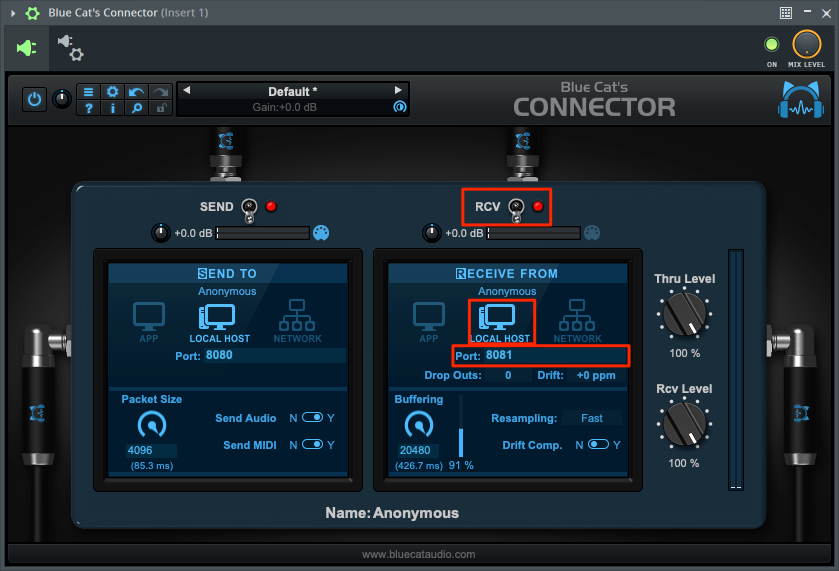The height and width of the screenshot is (571, 839).
Task: Click the Thru Level 100 % value
Action: pyautogui.click(x=684, y=353)
